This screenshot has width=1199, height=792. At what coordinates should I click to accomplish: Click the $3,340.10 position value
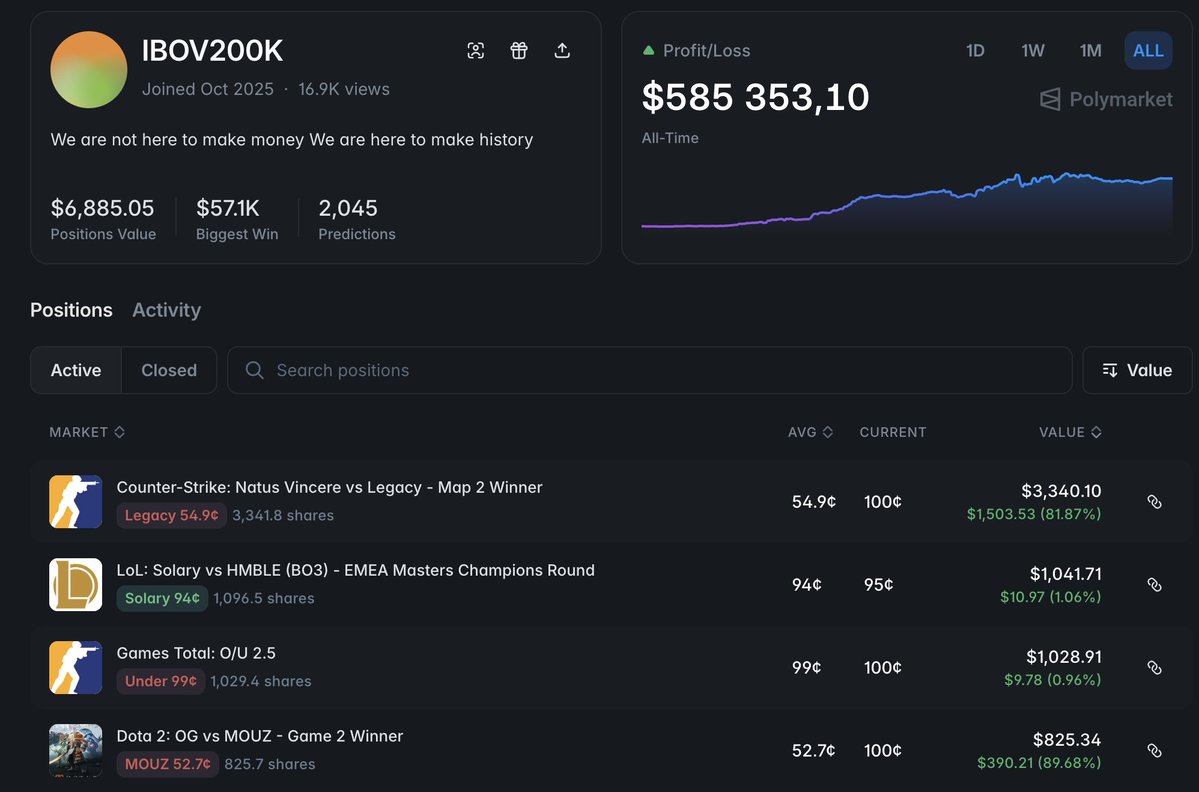coord(1061,491)
